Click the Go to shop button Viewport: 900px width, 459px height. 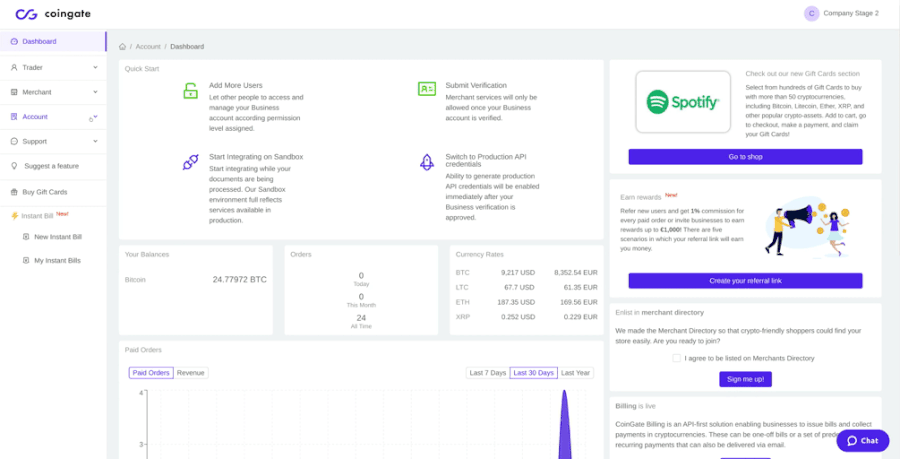pos(745,157)
